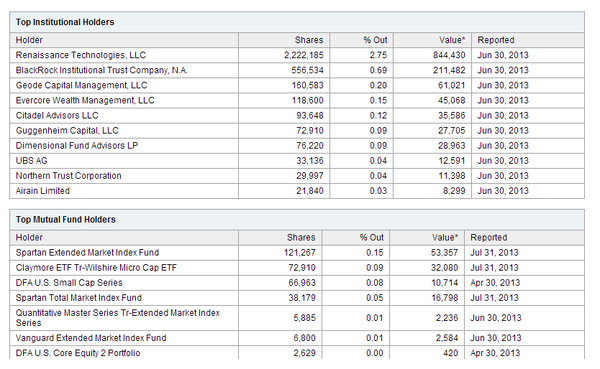The width and height of the screenshot is (600, 369).
Task: Click value cell 53,357
Action: (444, 253)
